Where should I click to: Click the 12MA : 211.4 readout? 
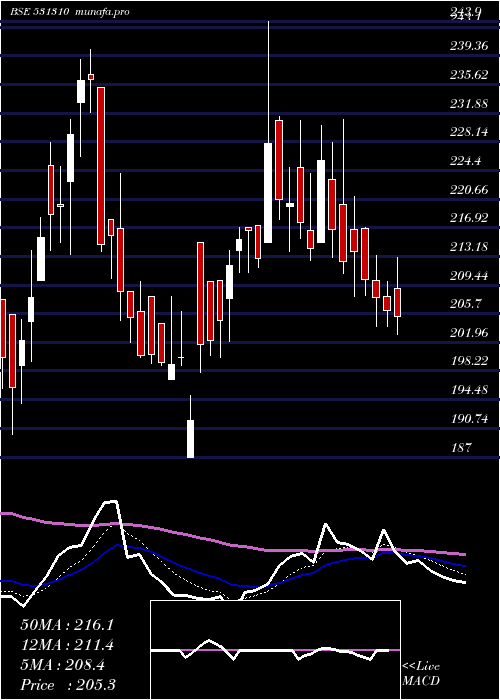(67, 645)
